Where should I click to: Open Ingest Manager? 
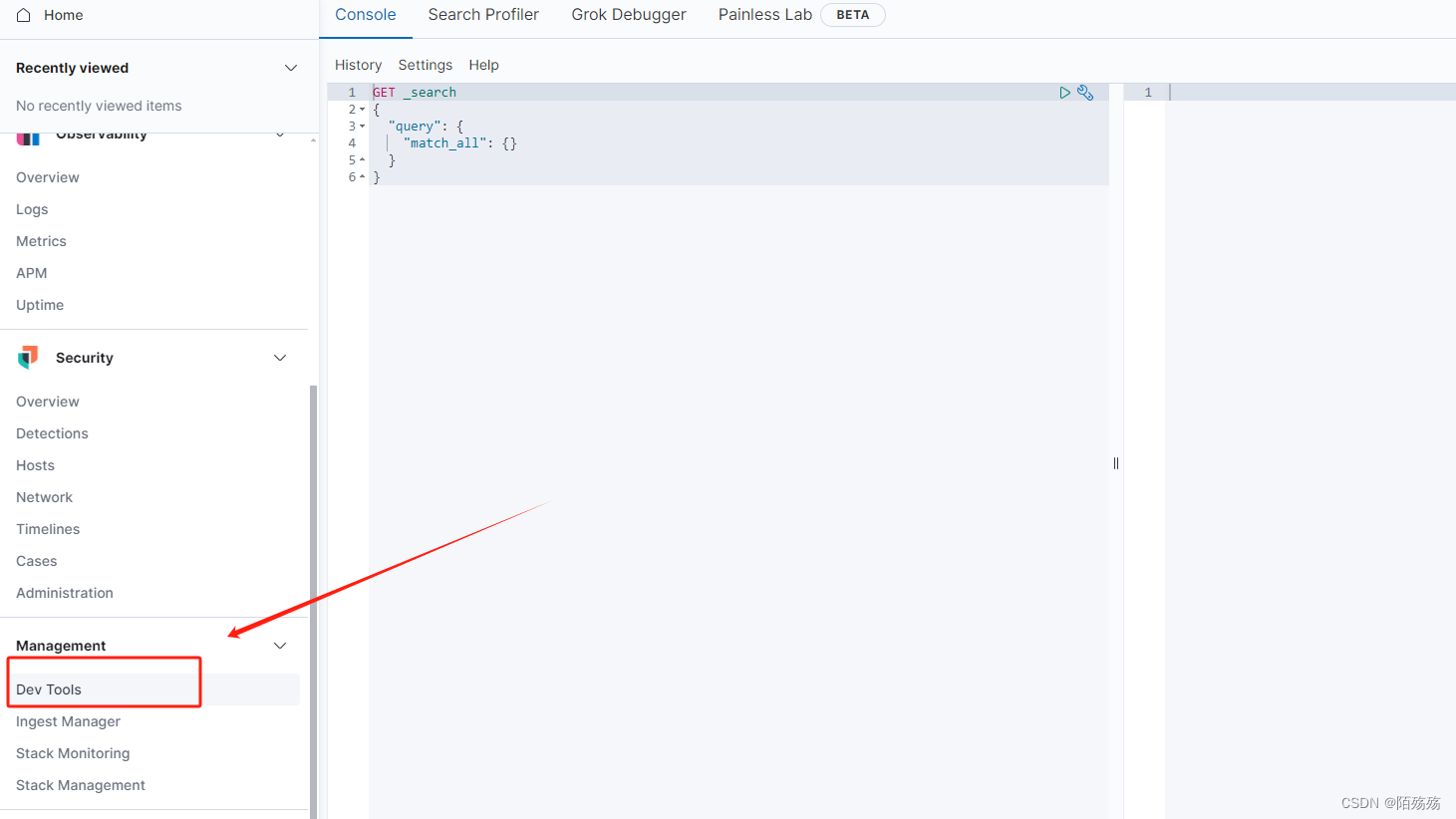68,721
